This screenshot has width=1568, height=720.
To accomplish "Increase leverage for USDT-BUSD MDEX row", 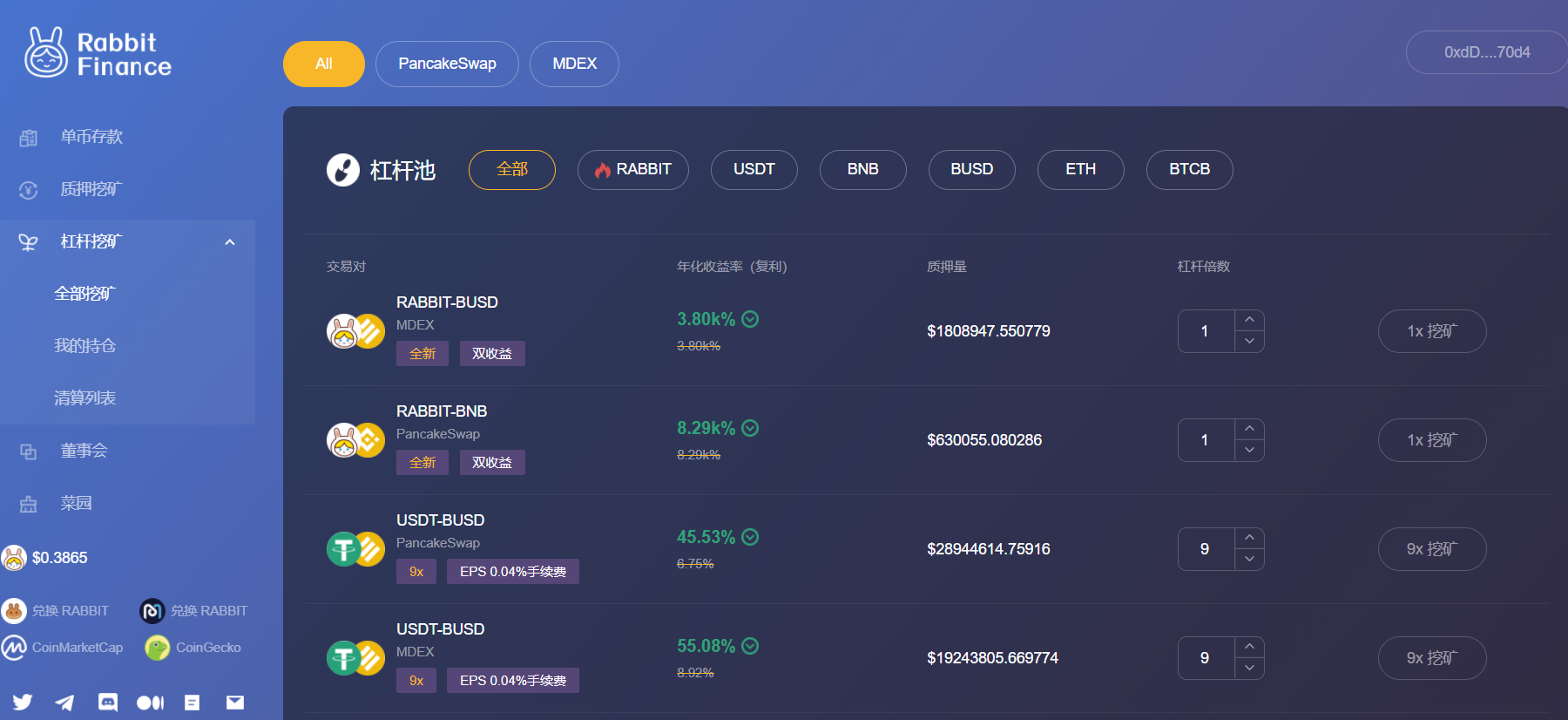I will click(x=1249, y=648).
